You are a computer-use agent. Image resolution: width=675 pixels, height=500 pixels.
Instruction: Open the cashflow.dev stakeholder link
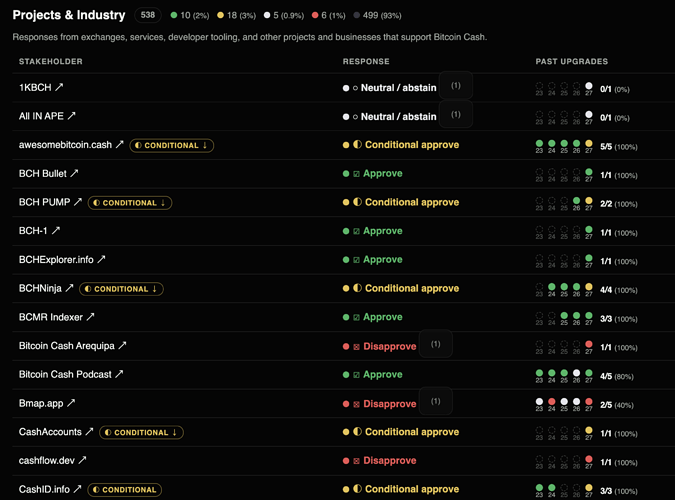[47, 460]
